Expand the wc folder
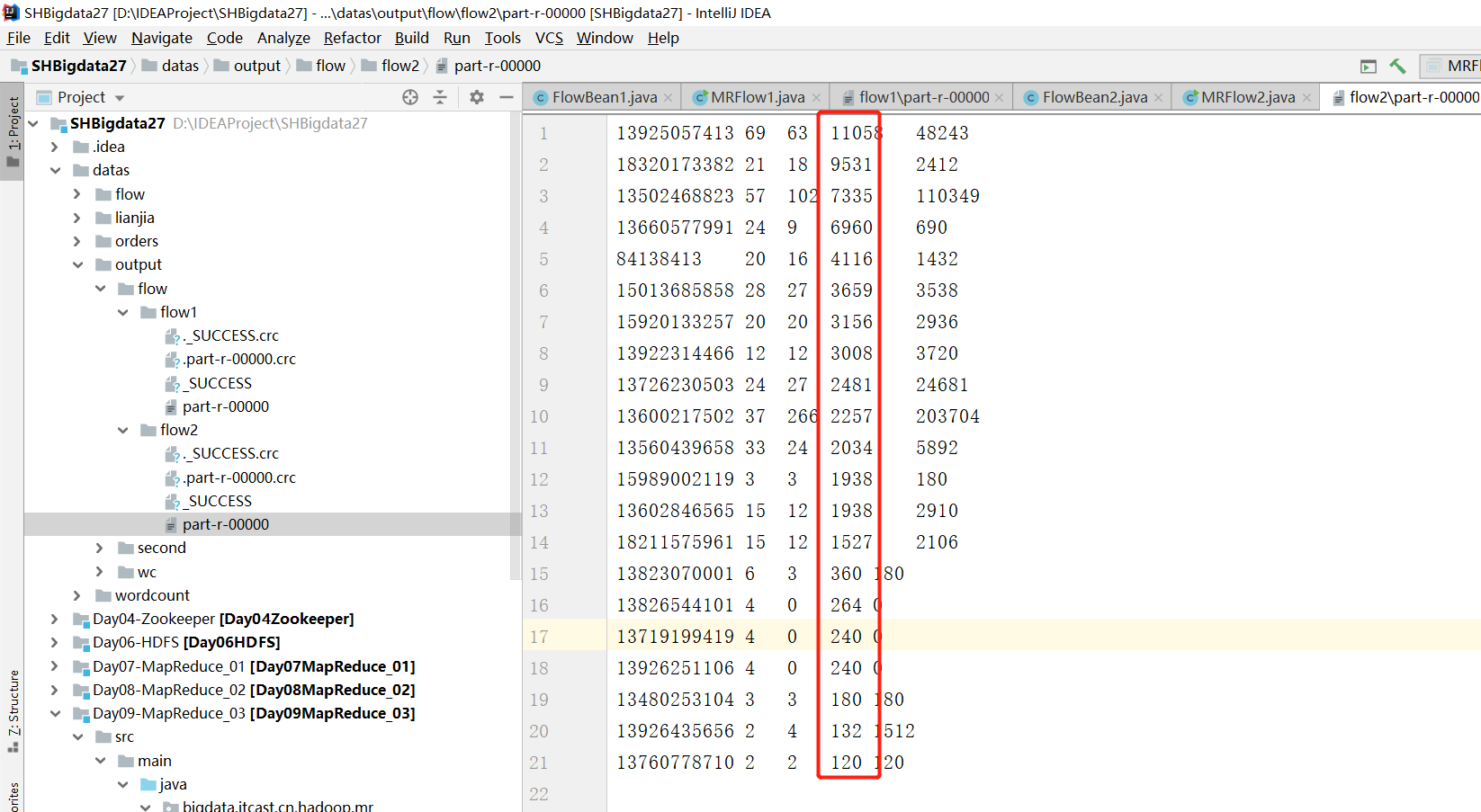The width and height of the screenshot is (1481, 812). 100,572
